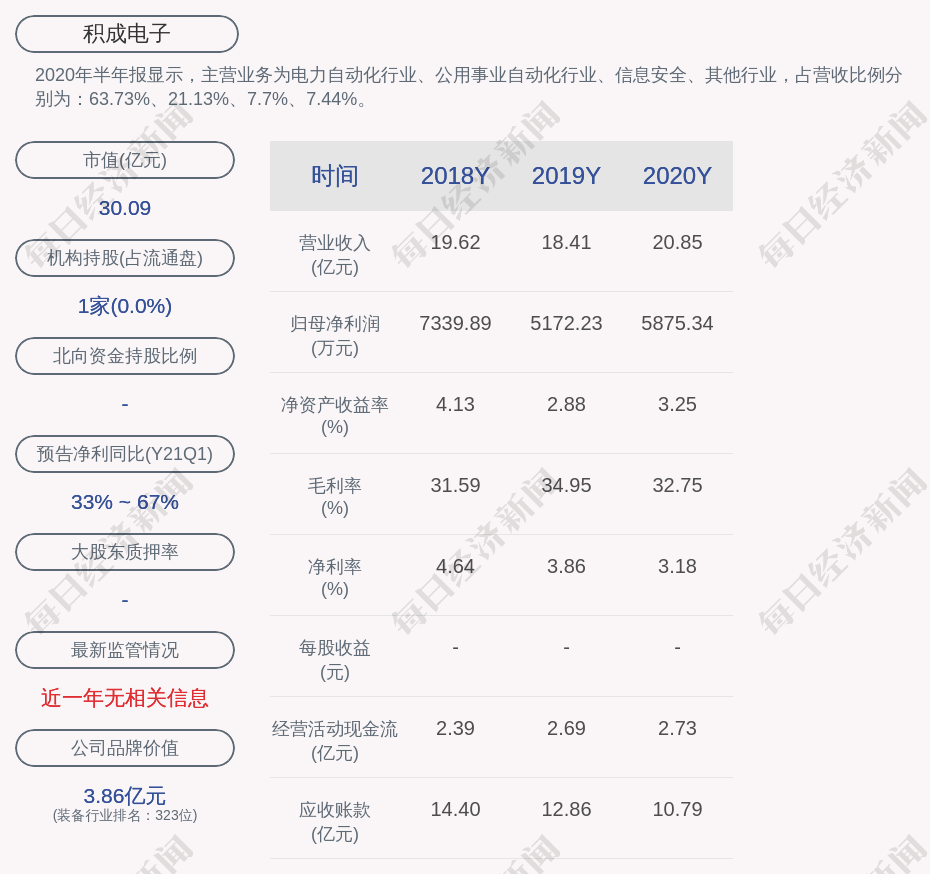Click receivables value 14.40
This screenshot has width=930, height=874.
point(456,809)
